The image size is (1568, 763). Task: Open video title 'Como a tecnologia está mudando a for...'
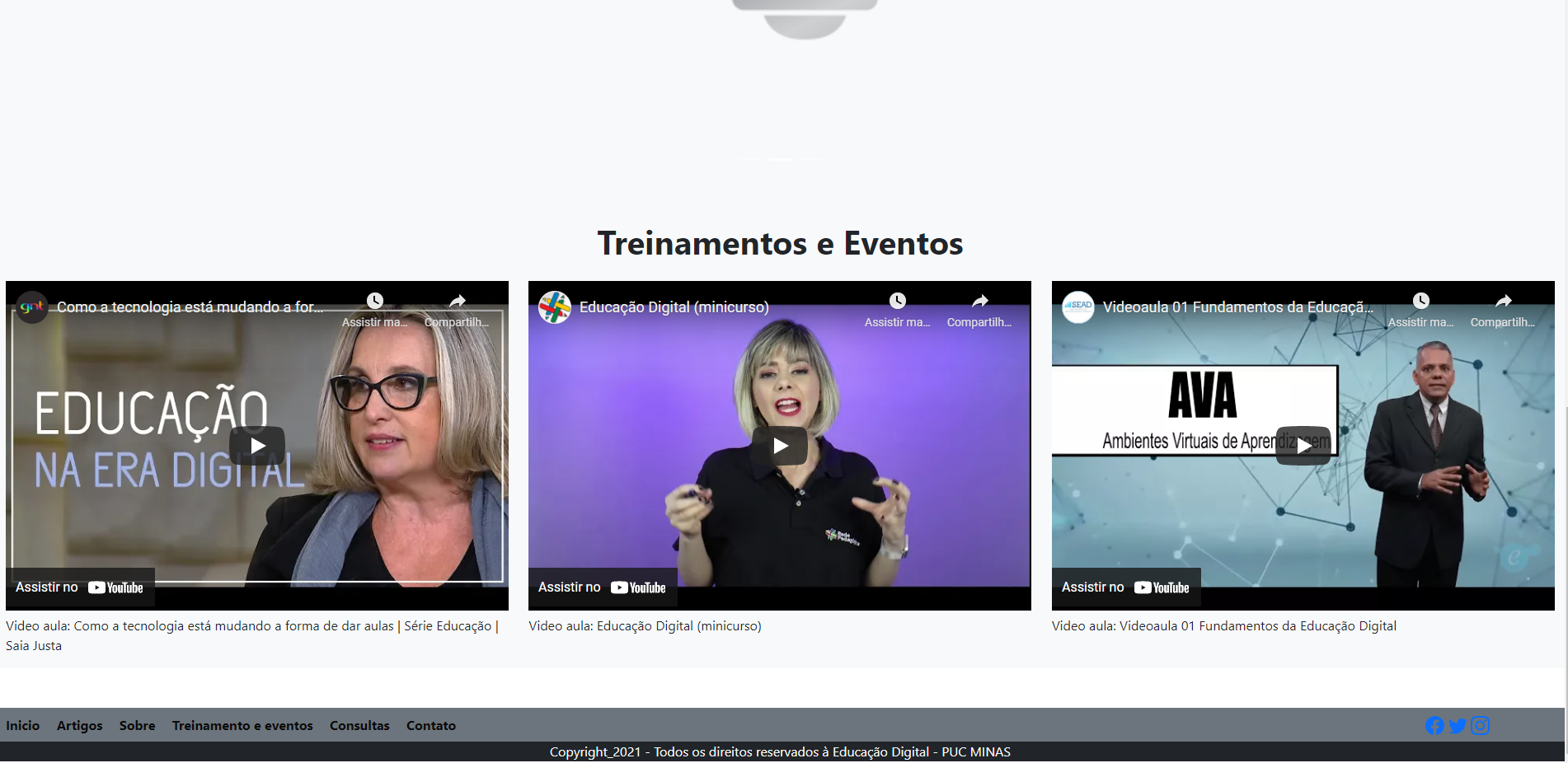[x=190, y=307]
